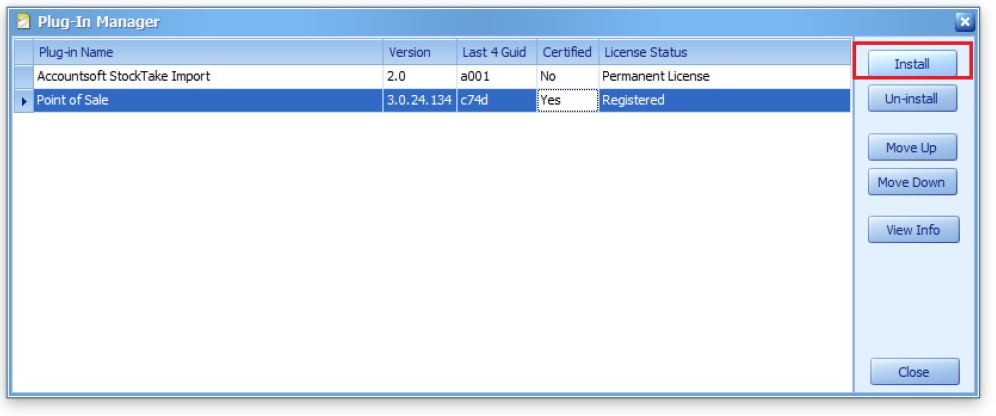
Task: Click the Registered license status cell
Action: click(x=723, y=100)
